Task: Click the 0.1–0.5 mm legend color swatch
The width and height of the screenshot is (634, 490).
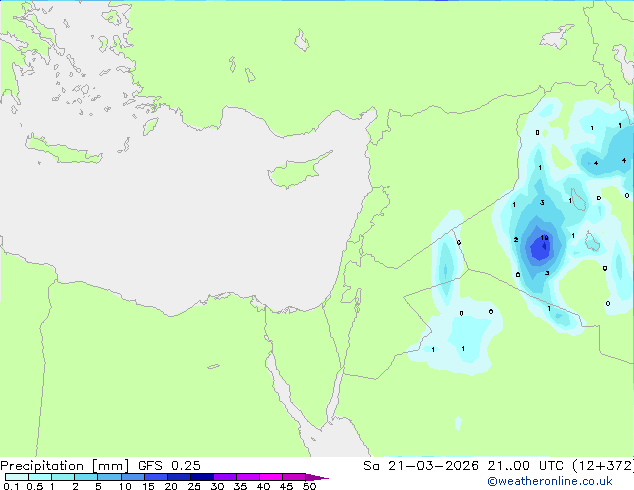Action: point(17,477)
